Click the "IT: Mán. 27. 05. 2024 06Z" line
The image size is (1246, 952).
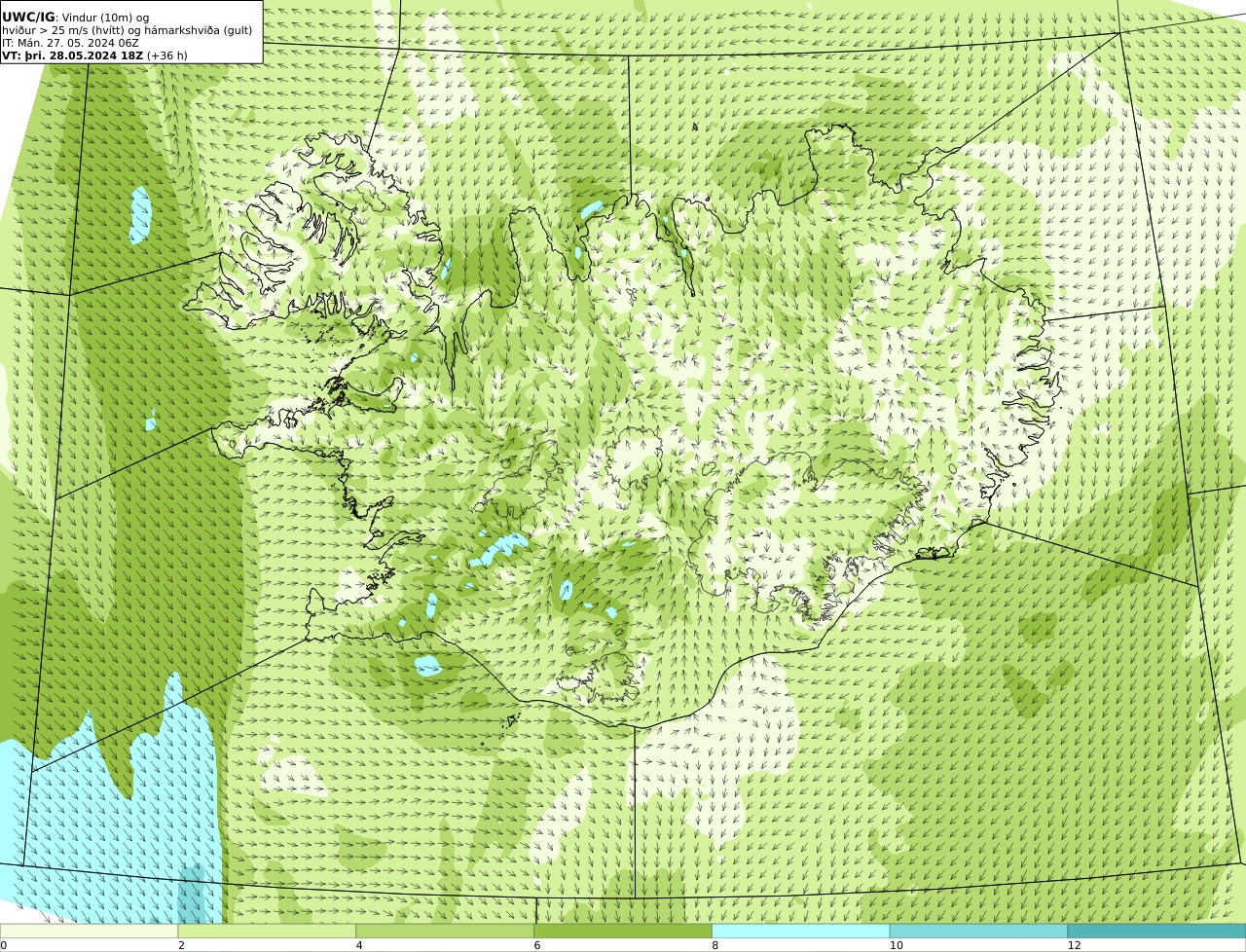coord(70,43)
